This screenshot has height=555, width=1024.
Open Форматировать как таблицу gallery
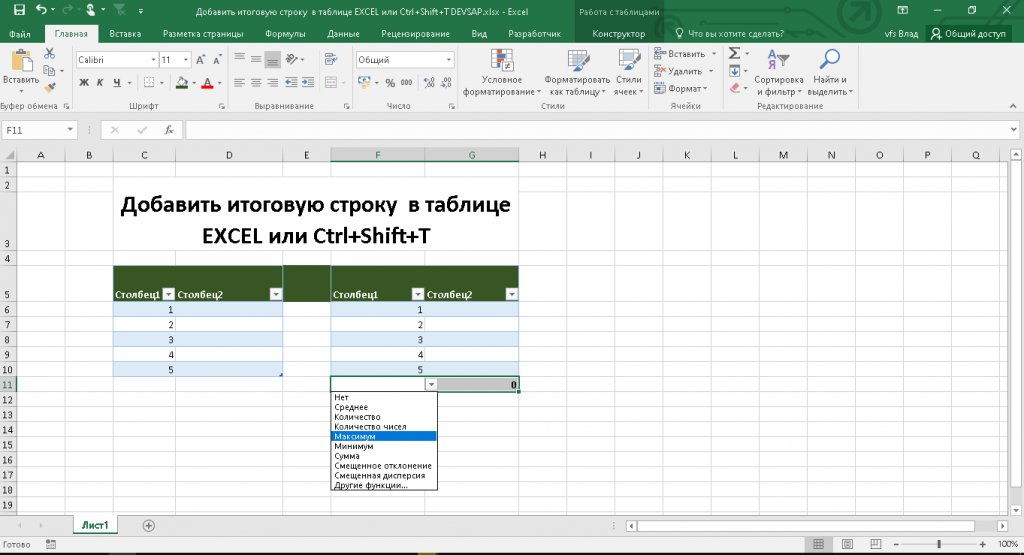[577, 72]
